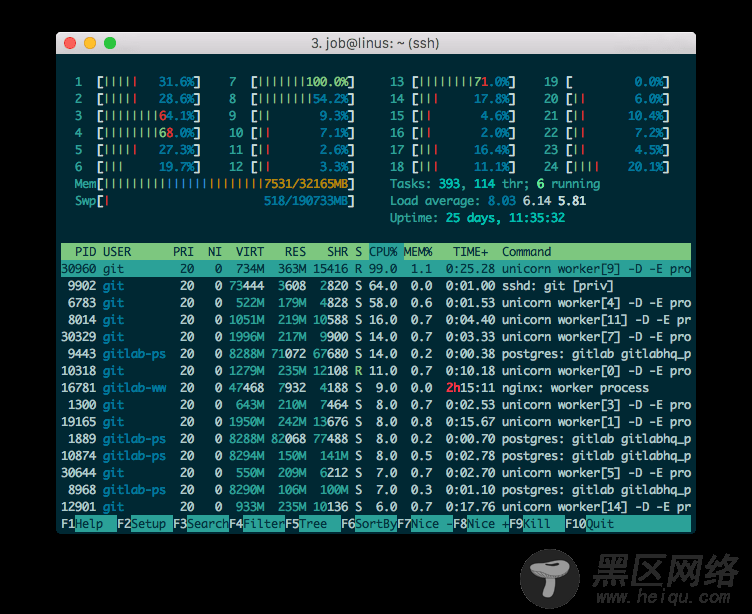Click the S state column header
Viewport: 752px width, 614px height.
[359, 252]
